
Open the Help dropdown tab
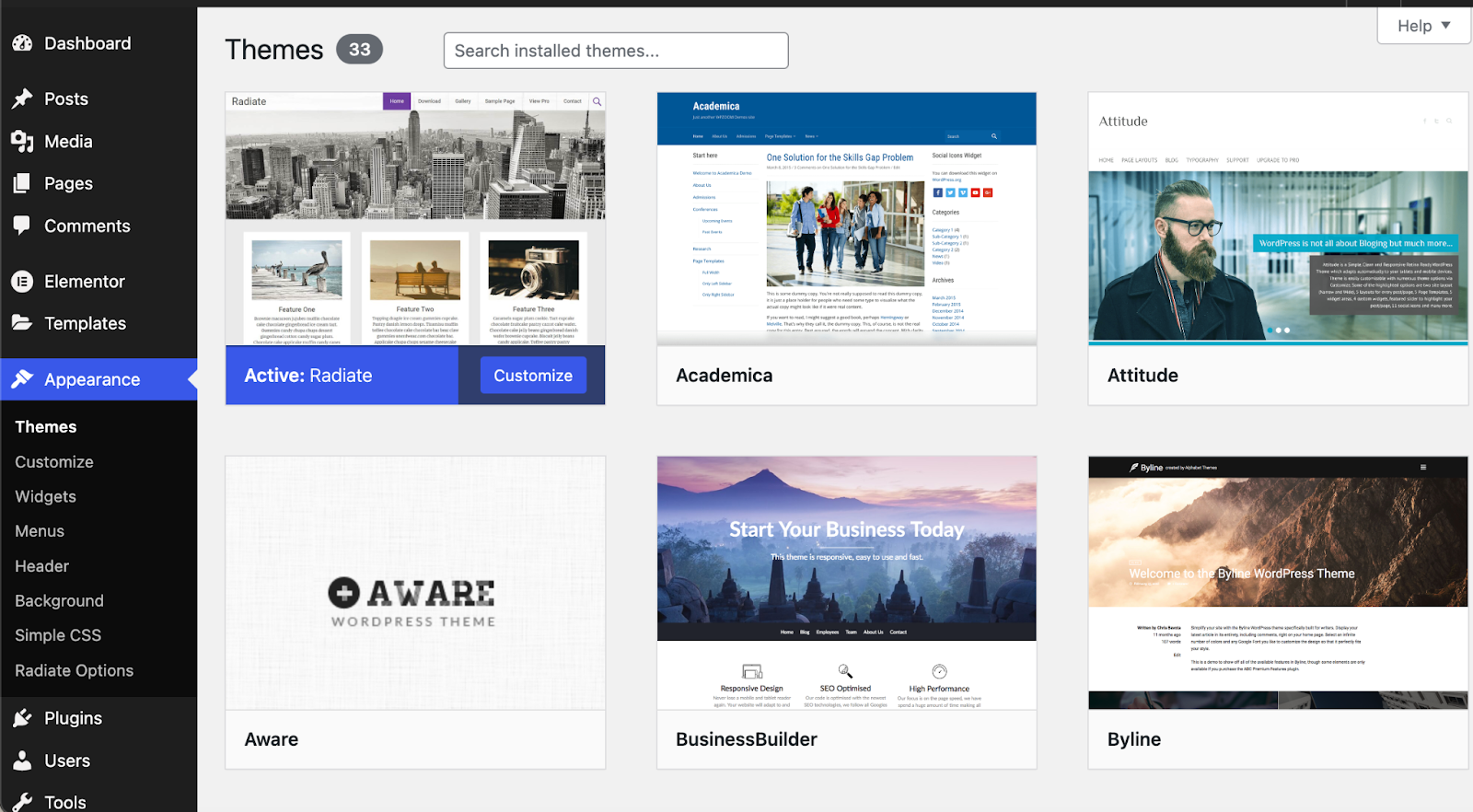pos(1423,26)
